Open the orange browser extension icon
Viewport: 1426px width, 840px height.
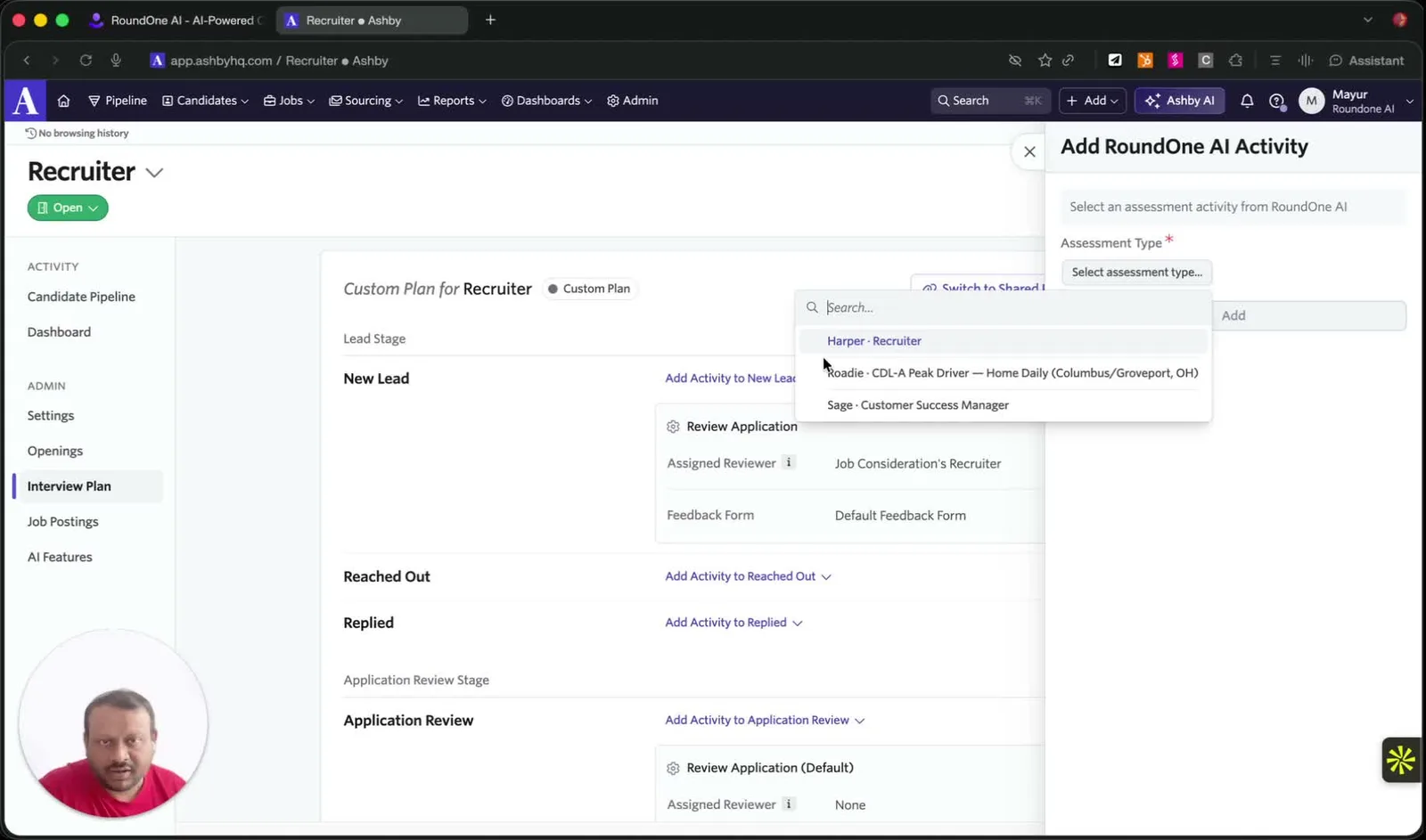click(x=1145, y=61)
